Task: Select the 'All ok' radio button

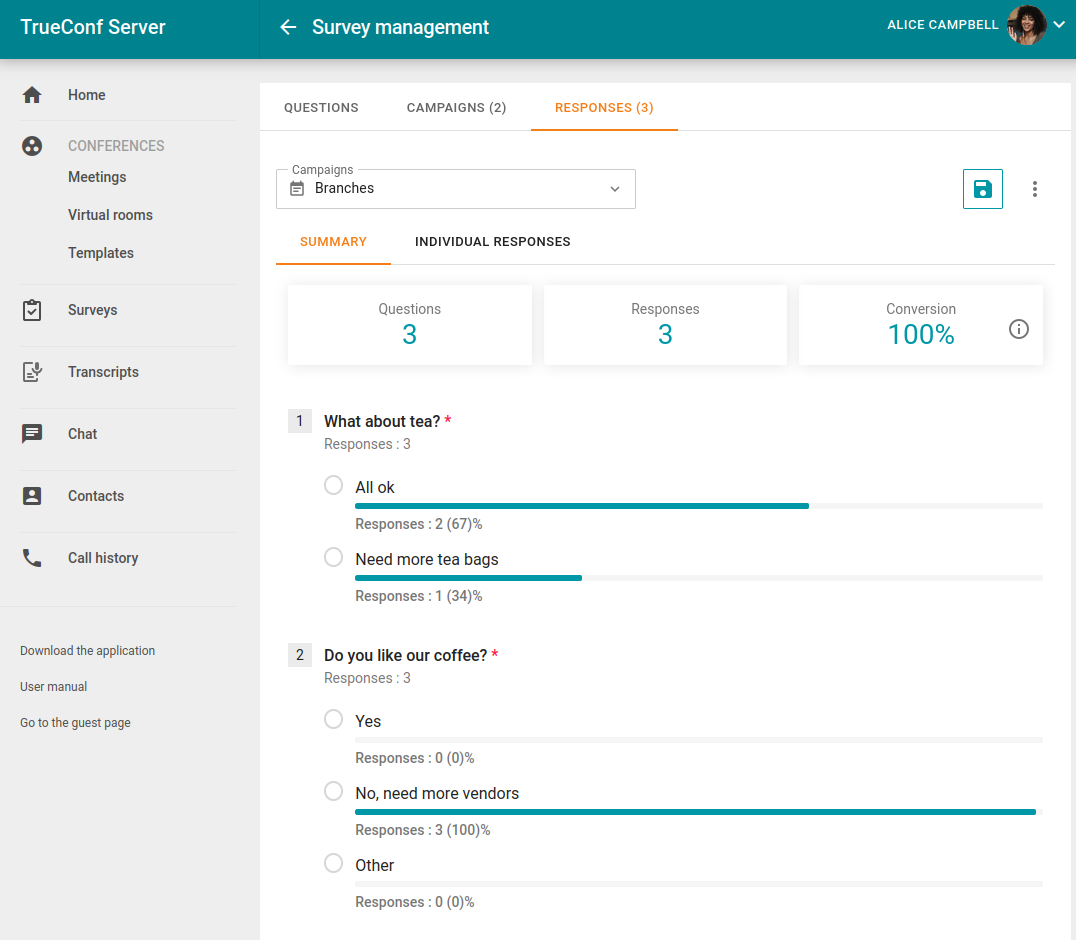Action: tap(334, 485)
